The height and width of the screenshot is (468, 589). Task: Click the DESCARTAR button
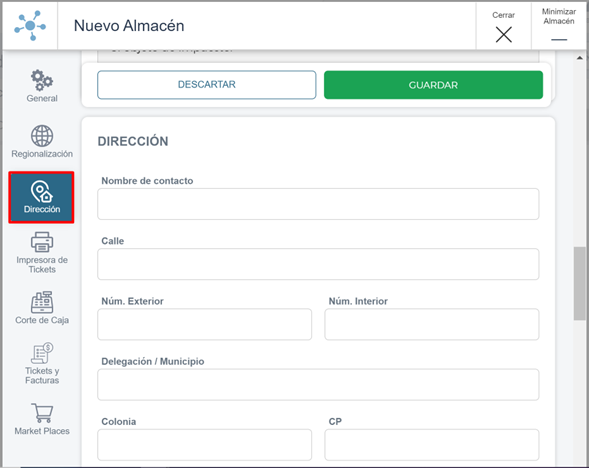coord(207,85)
